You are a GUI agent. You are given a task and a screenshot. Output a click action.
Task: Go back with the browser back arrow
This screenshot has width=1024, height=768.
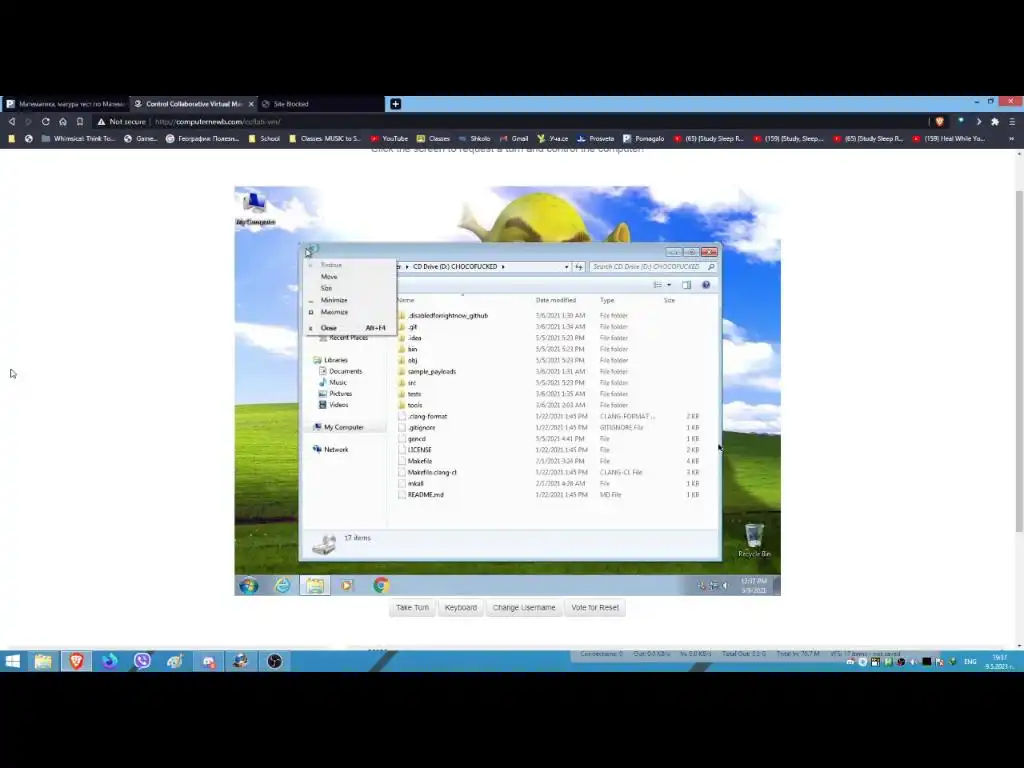(x=12, y=121)
